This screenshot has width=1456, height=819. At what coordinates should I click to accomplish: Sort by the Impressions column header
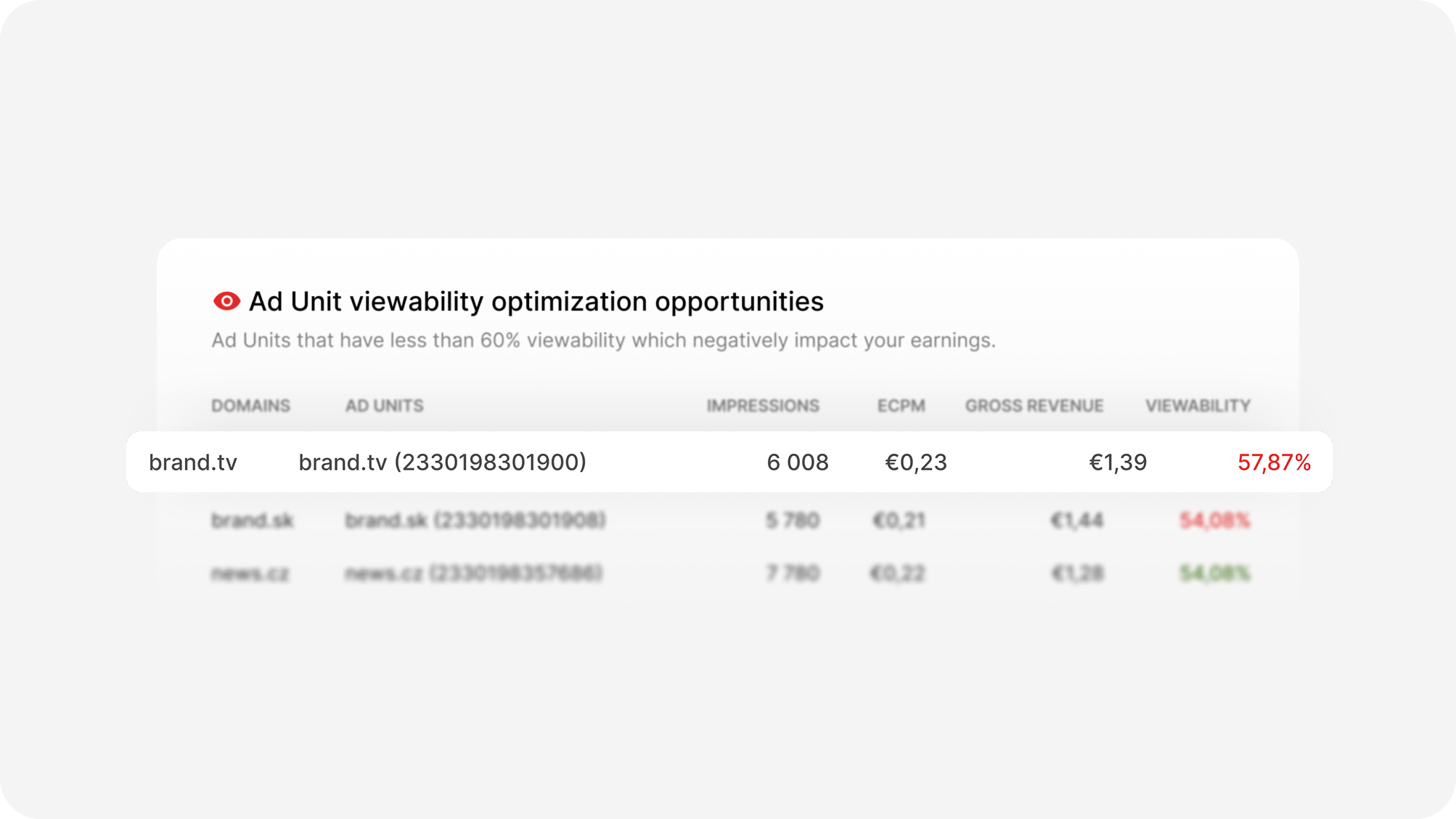763,406
